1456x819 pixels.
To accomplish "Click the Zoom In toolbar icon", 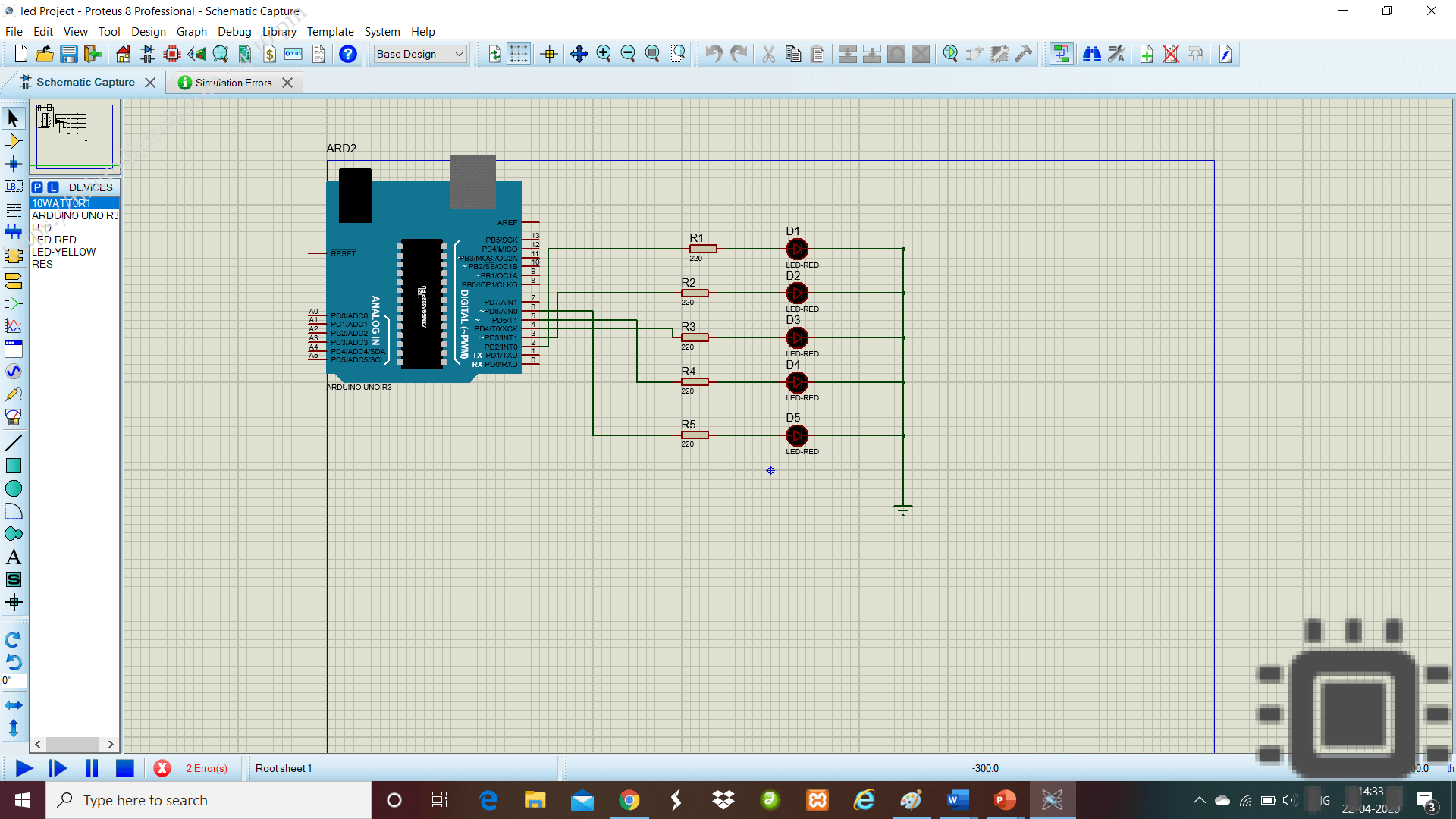I will tap(604, 54).
